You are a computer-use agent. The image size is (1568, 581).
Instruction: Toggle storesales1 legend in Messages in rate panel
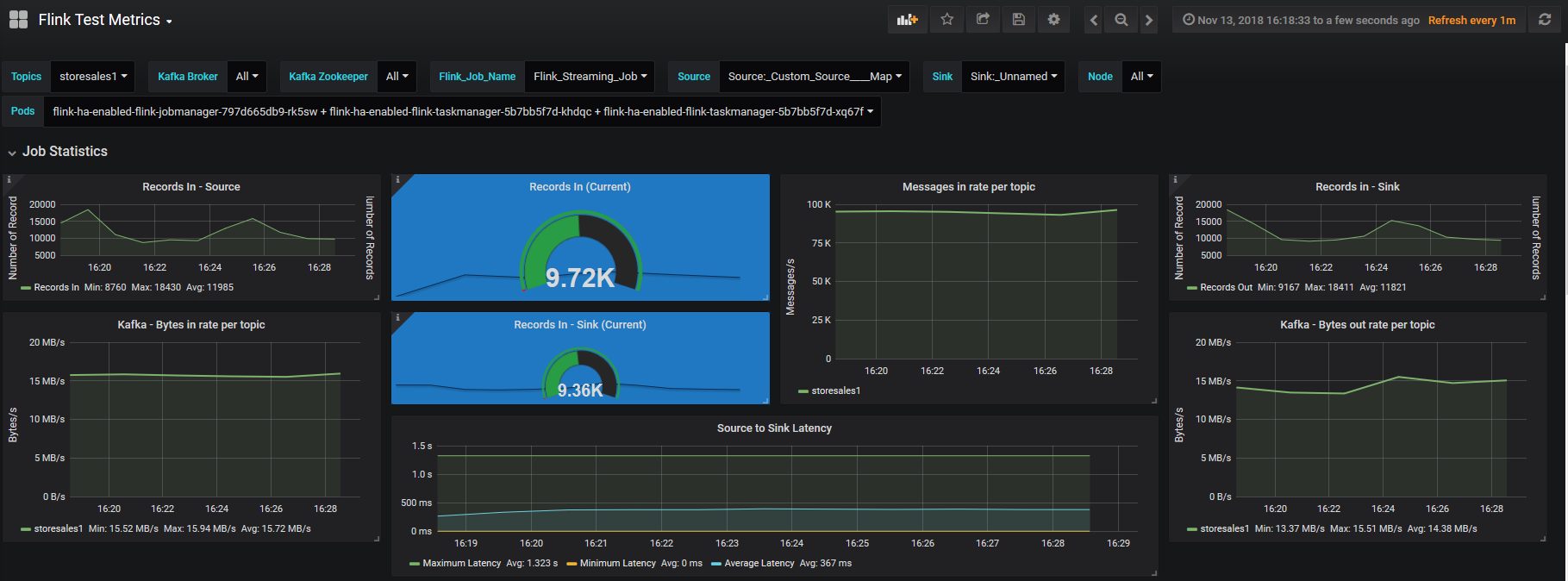(x=835, y=391)
